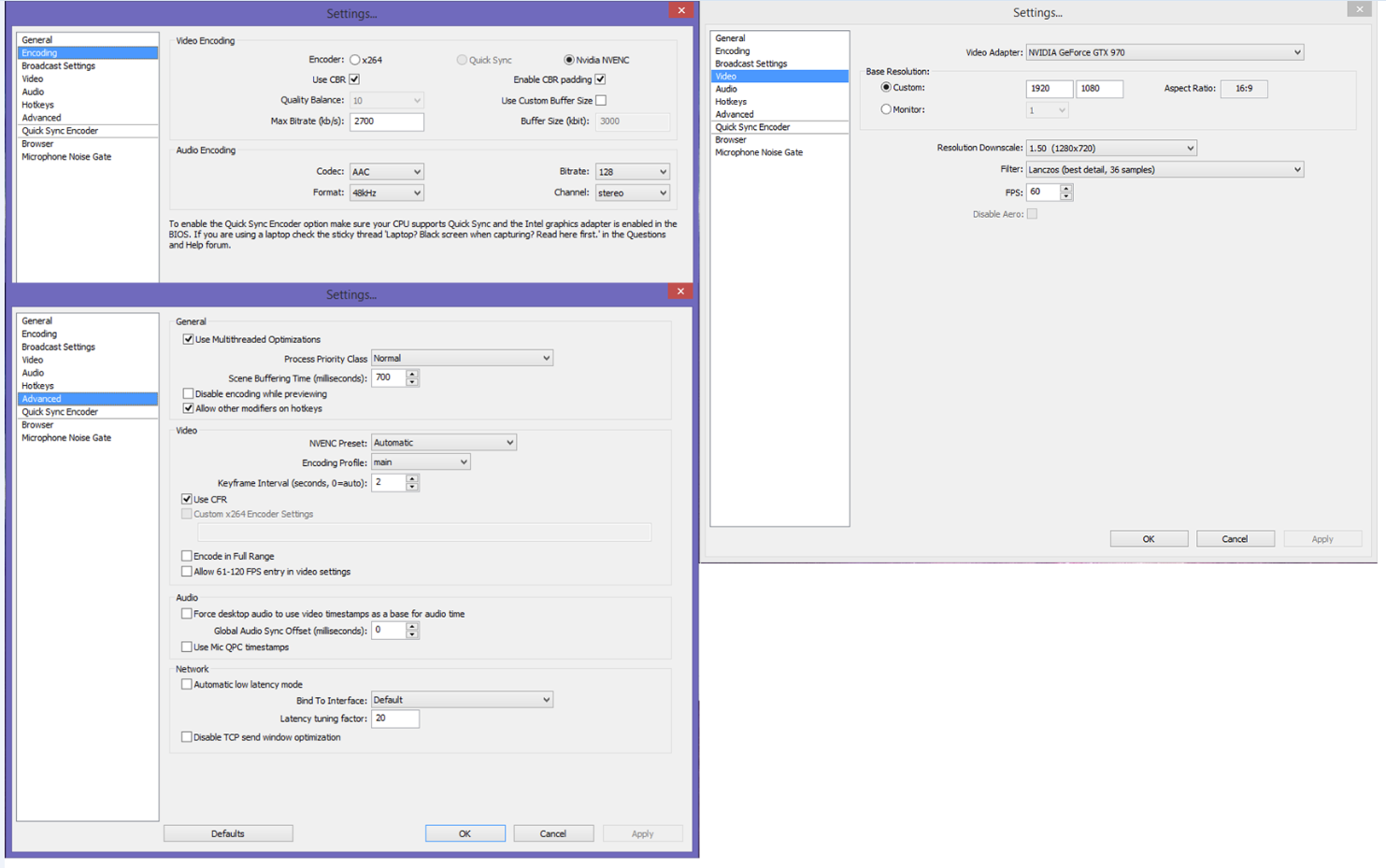Enable Use Mic QPC timestamps checkbox
This screenshot has width=1386, height=868.
click(187, 647)
